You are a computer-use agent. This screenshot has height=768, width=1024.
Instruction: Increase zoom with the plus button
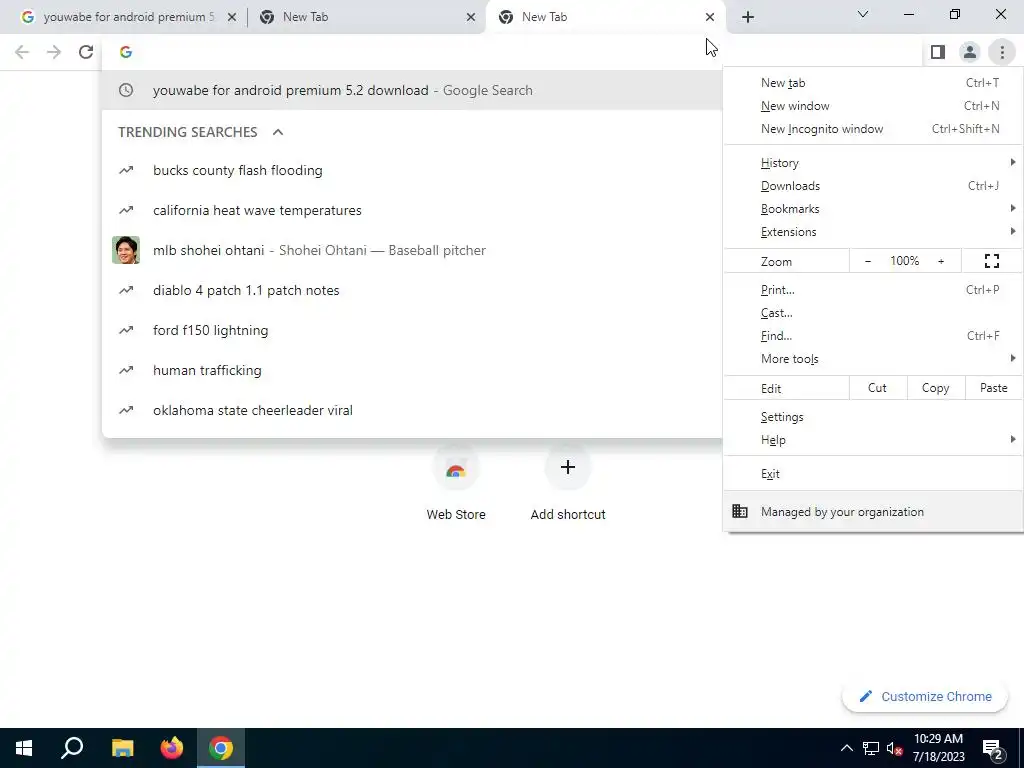941,261
